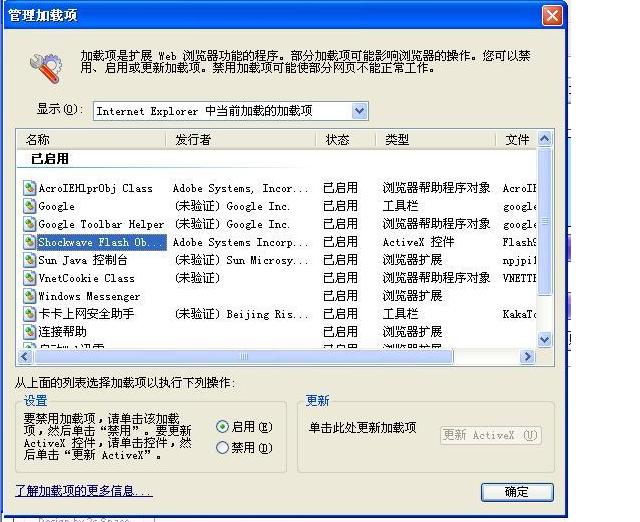Screen dimensions: 640x522
Task: Sort list by 名称 column header
Action: coord(91,140)
